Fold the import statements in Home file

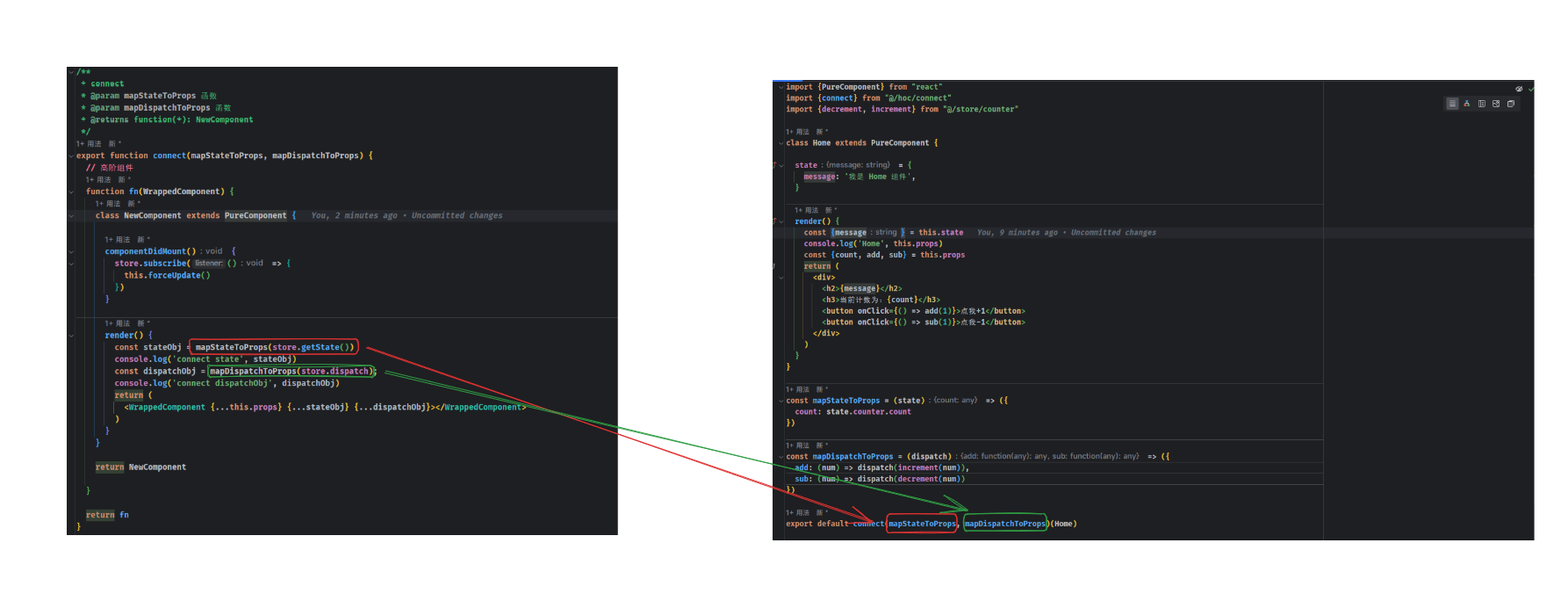pos(780,87)
